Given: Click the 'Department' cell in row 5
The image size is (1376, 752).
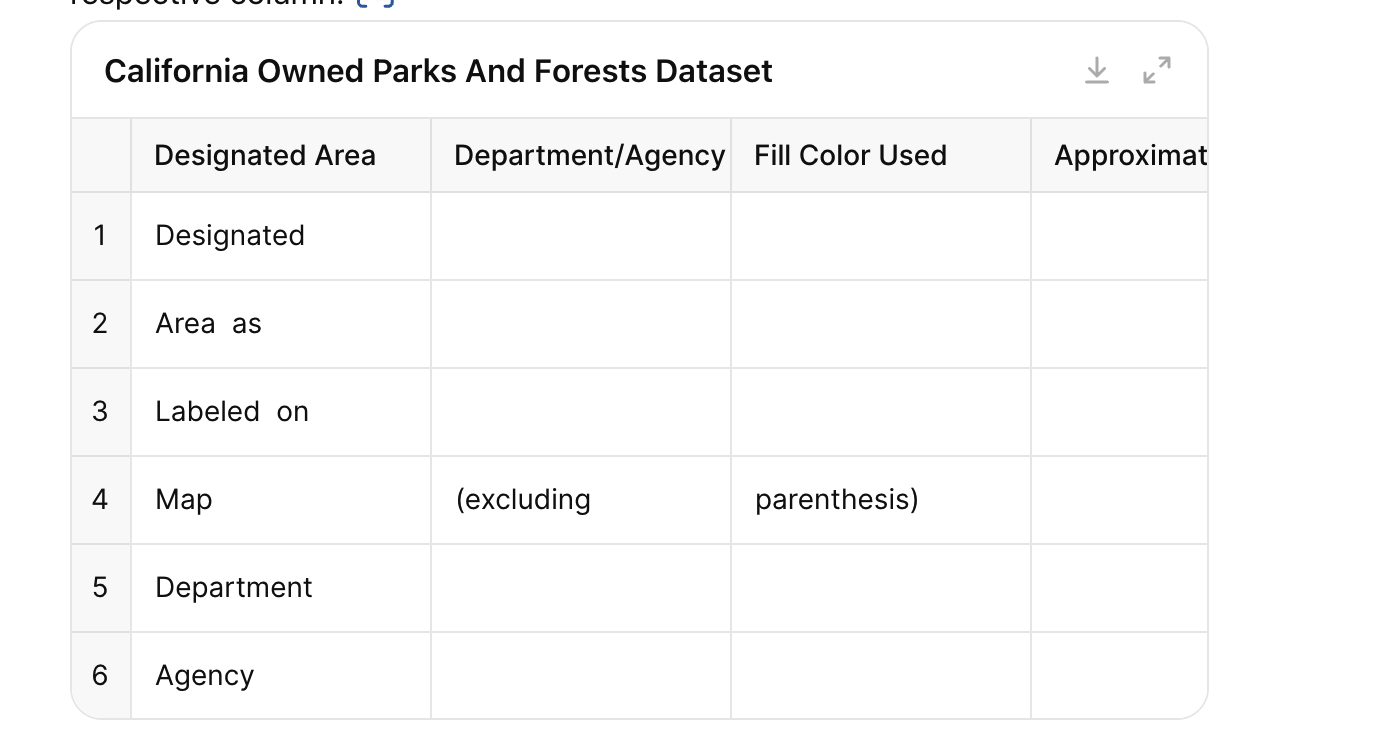Looking at the screenshot, I should click(281, 588).
